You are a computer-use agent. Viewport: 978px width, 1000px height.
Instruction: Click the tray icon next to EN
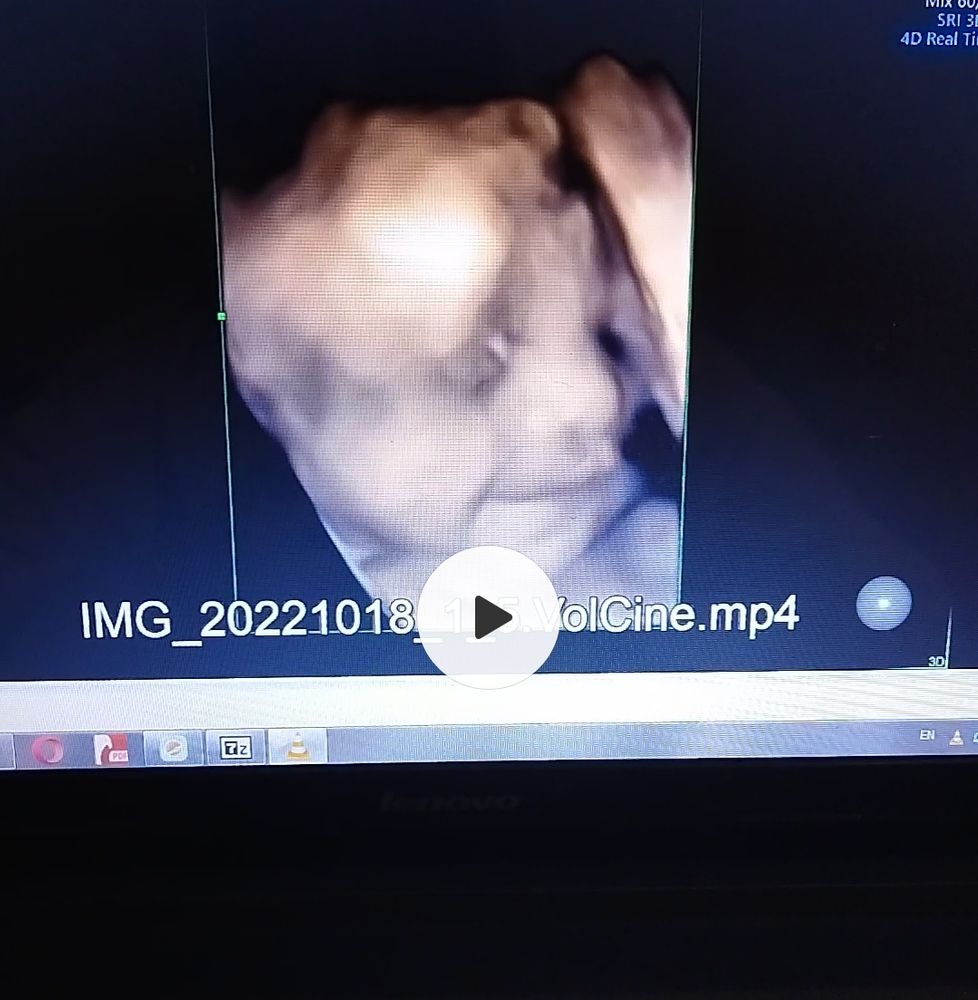955,737
